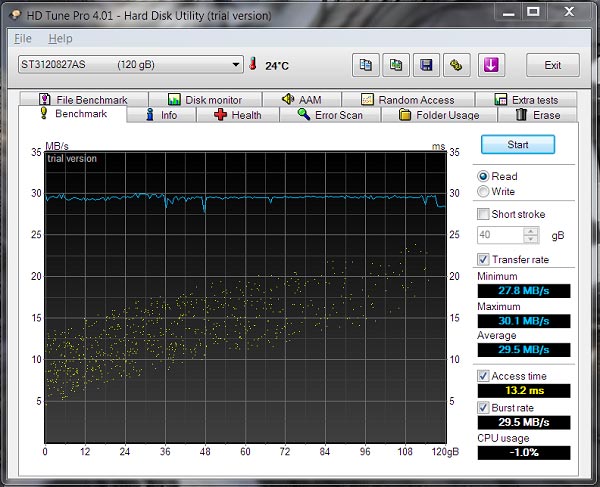The width and height of the screenshot is (600, 487).
Task: Click the Minimum value 27.8 MB/s
Action: click(524, 291)
